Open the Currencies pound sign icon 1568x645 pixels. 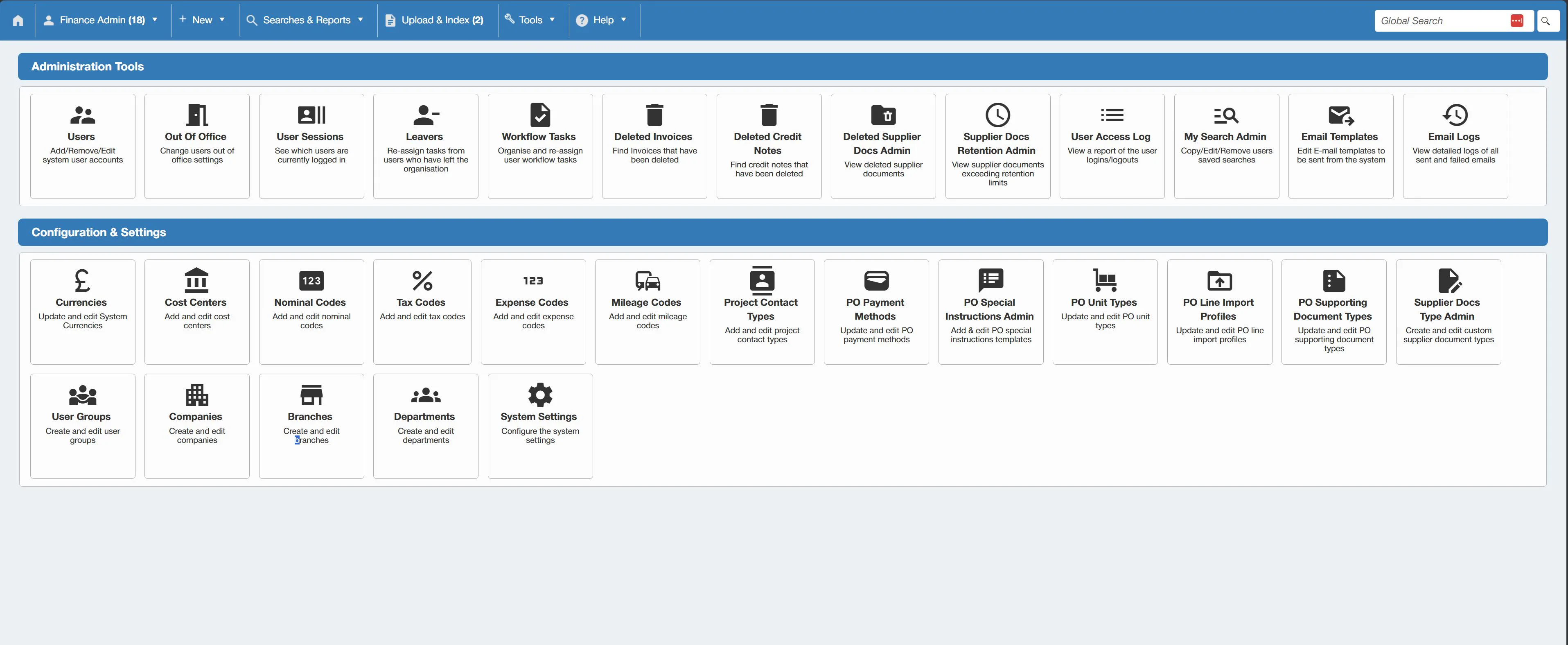click(83, 280)
